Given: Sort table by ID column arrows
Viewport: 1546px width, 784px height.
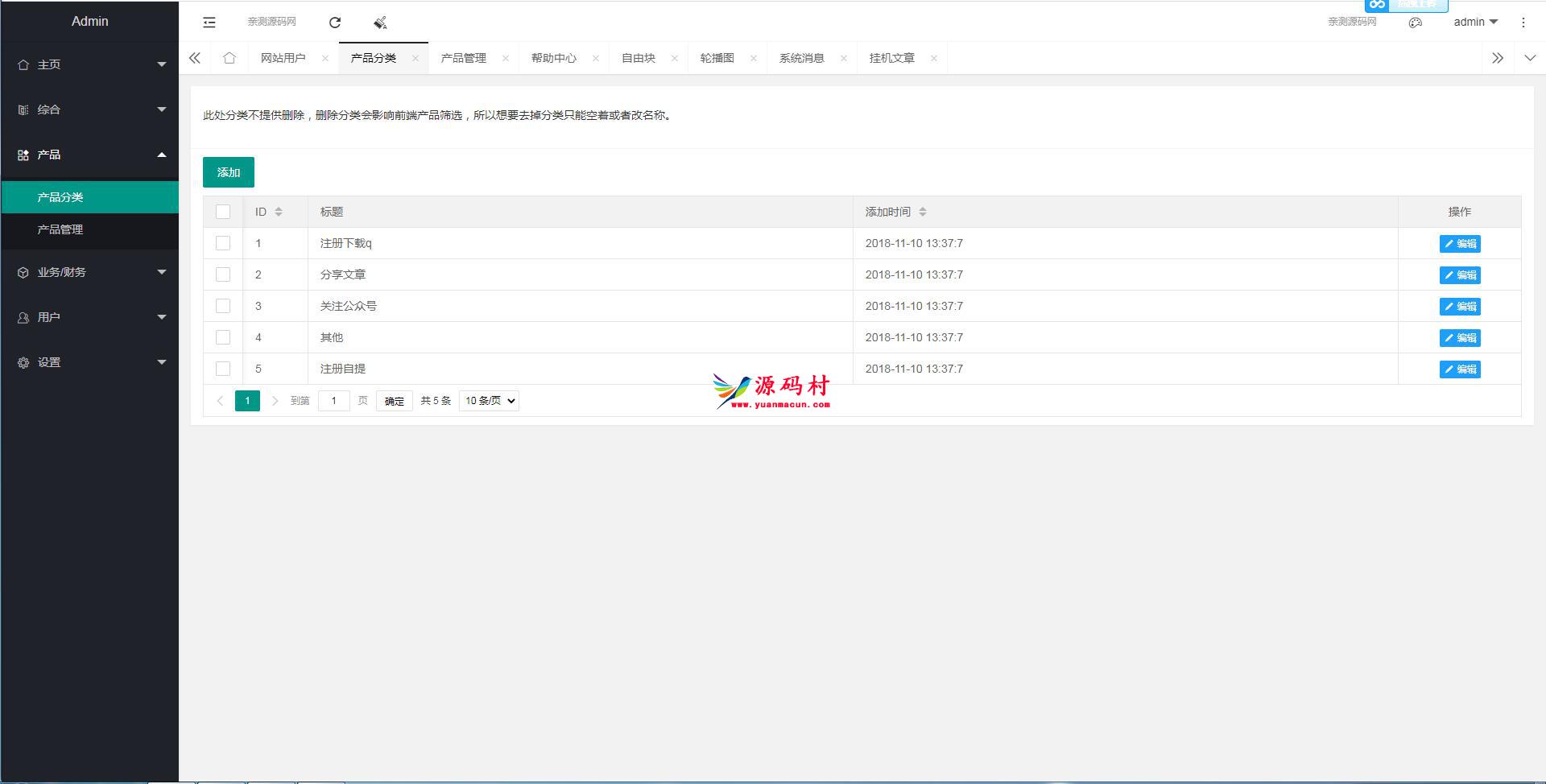Looking at the screenshot, I should (x=279, y=212).
